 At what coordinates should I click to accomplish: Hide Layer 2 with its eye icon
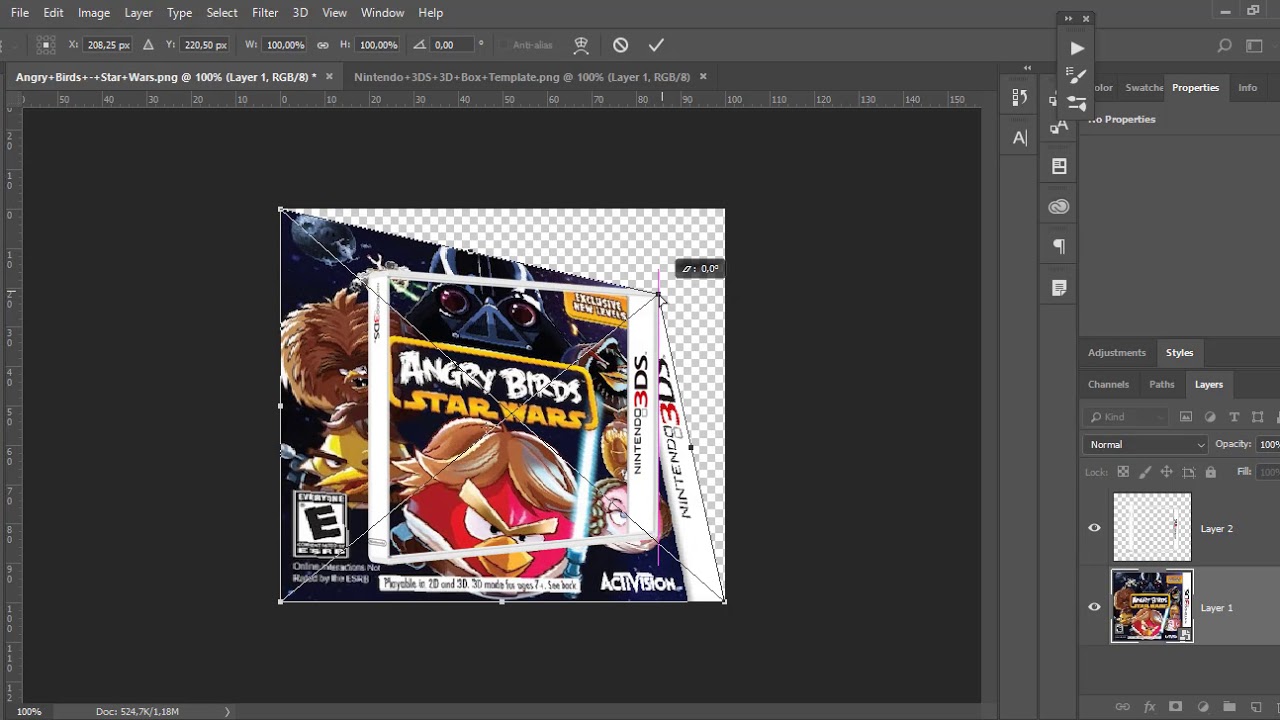[1094, 528]
